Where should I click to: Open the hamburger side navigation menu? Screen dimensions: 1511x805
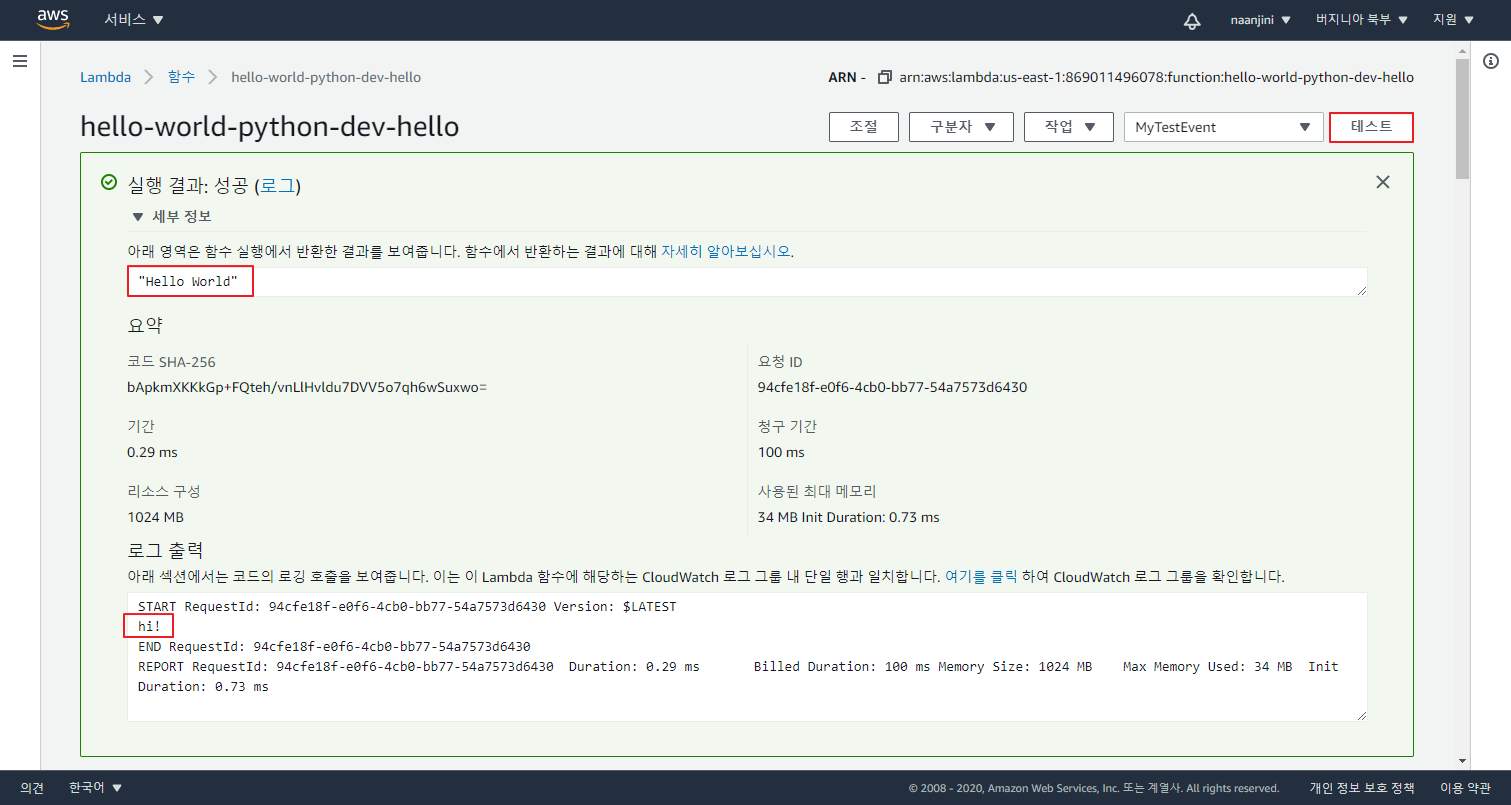(x=19, y=62)
